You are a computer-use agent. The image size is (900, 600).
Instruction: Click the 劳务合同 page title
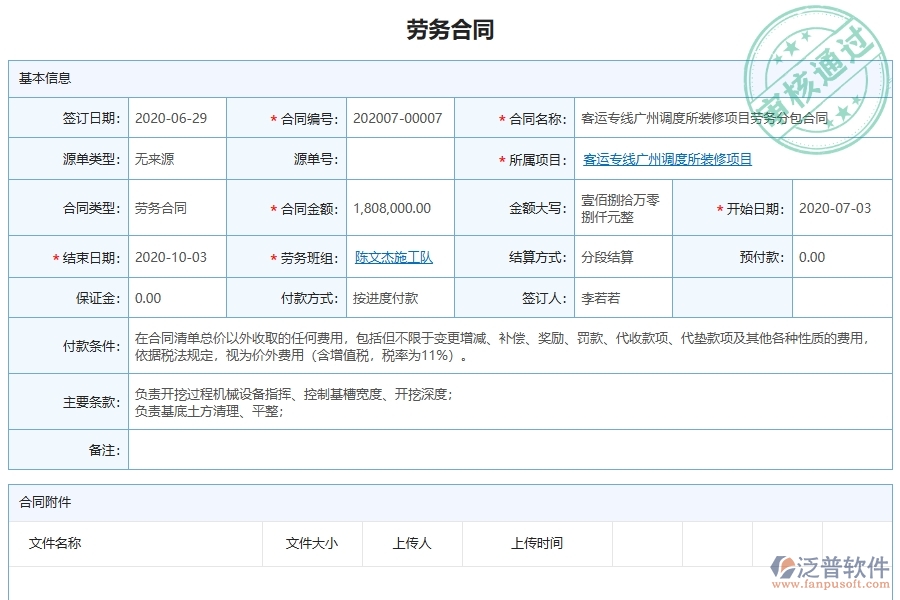[x=450, y=28]
